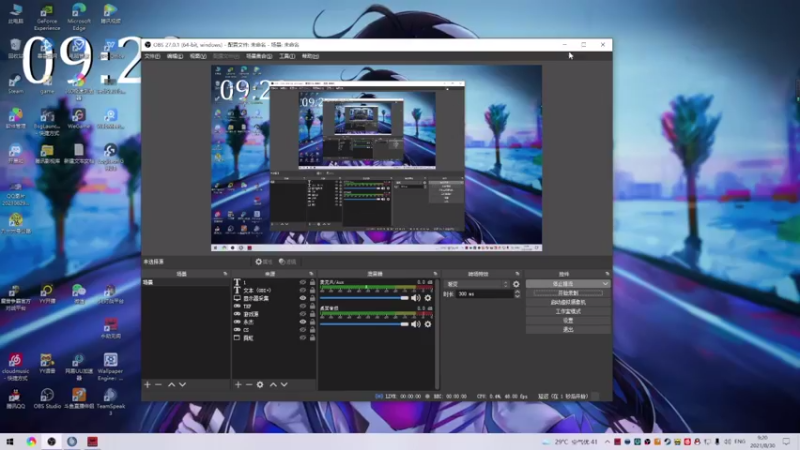The image size is (800, 450).
Task: Open 麦克风/Aux audio settings gear
Action: coord(428,298)
